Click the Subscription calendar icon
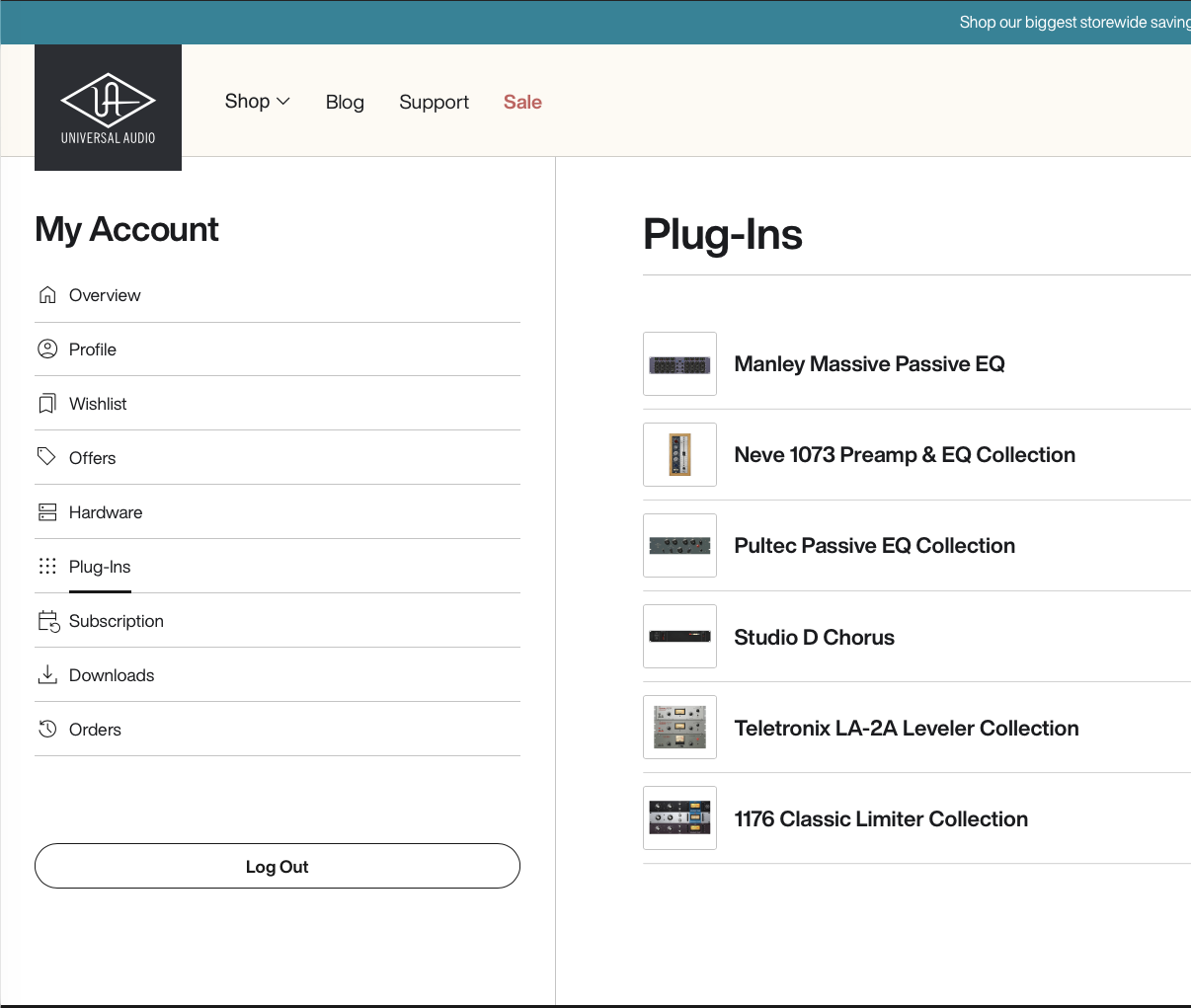Image resolution: width=1191 pixels, height=1008 pixels. coord(48,621)
